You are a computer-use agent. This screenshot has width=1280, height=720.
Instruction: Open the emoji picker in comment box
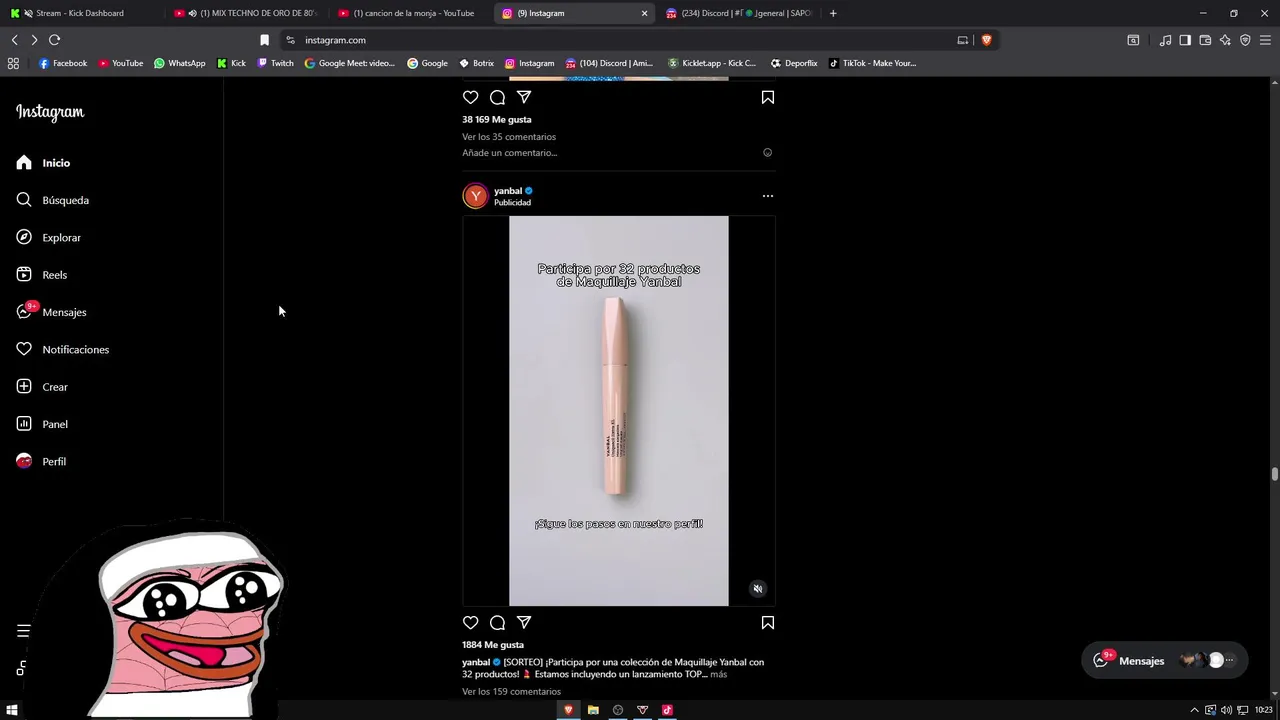(768, 153)
